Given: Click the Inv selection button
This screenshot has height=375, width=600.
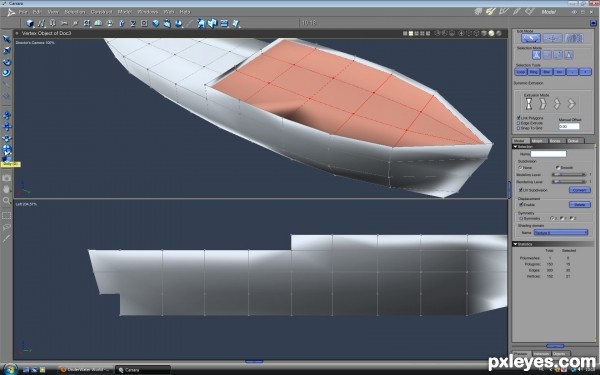Looking at the screenshot, I should (x=559, y=72).
